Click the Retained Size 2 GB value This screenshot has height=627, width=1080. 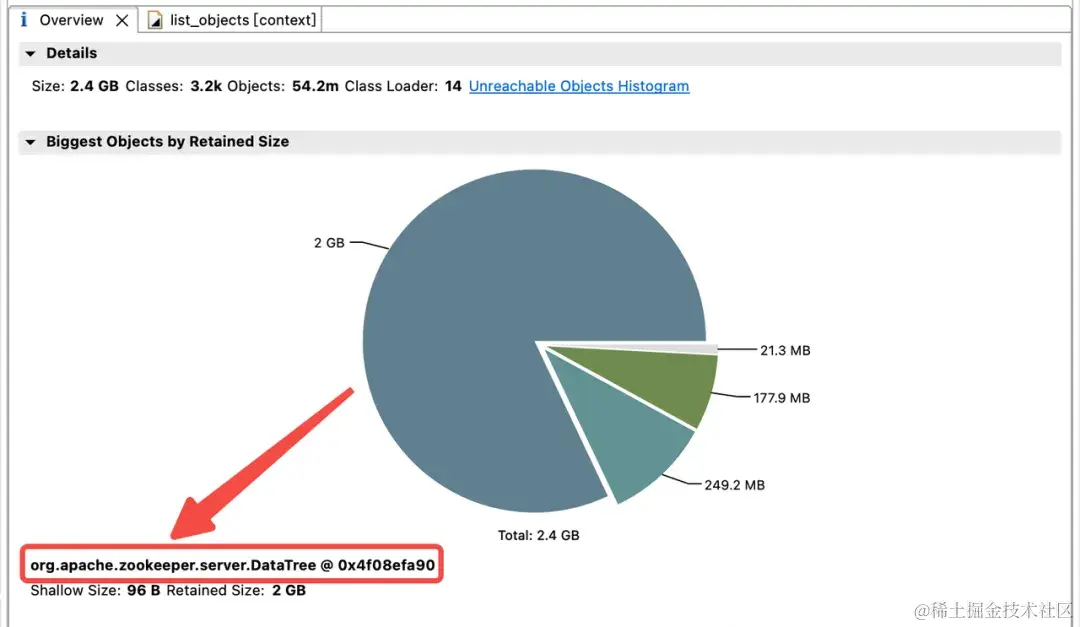click(289, 590)
